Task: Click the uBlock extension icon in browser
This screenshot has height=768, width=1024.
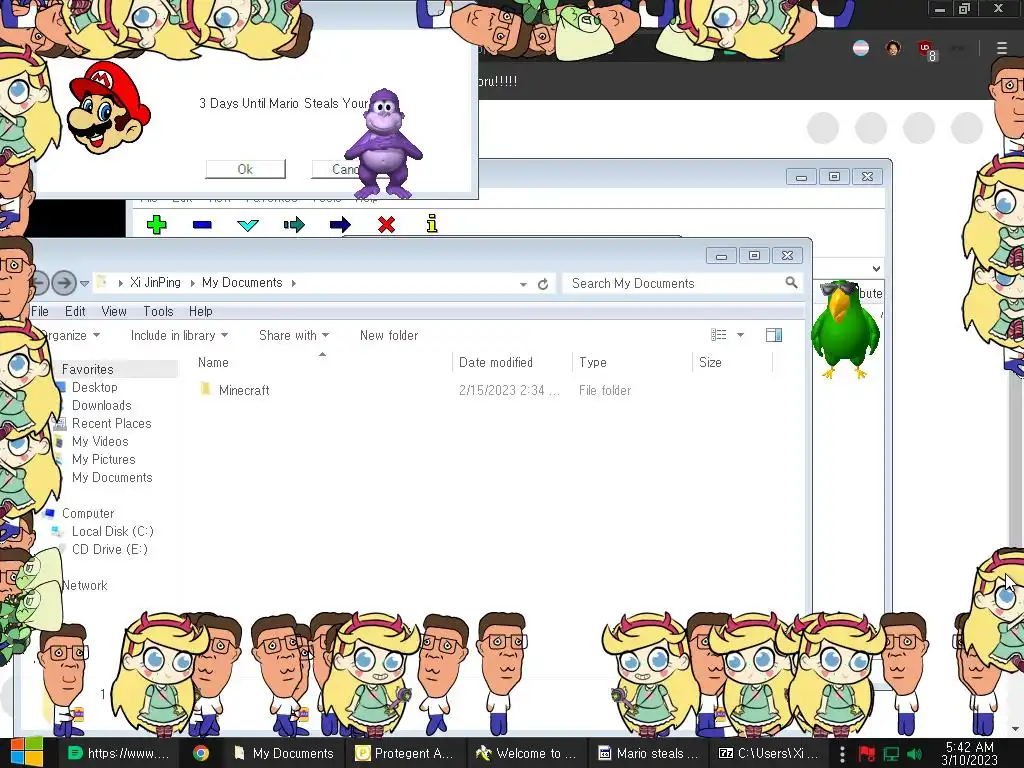Action: tap(926, 50)
